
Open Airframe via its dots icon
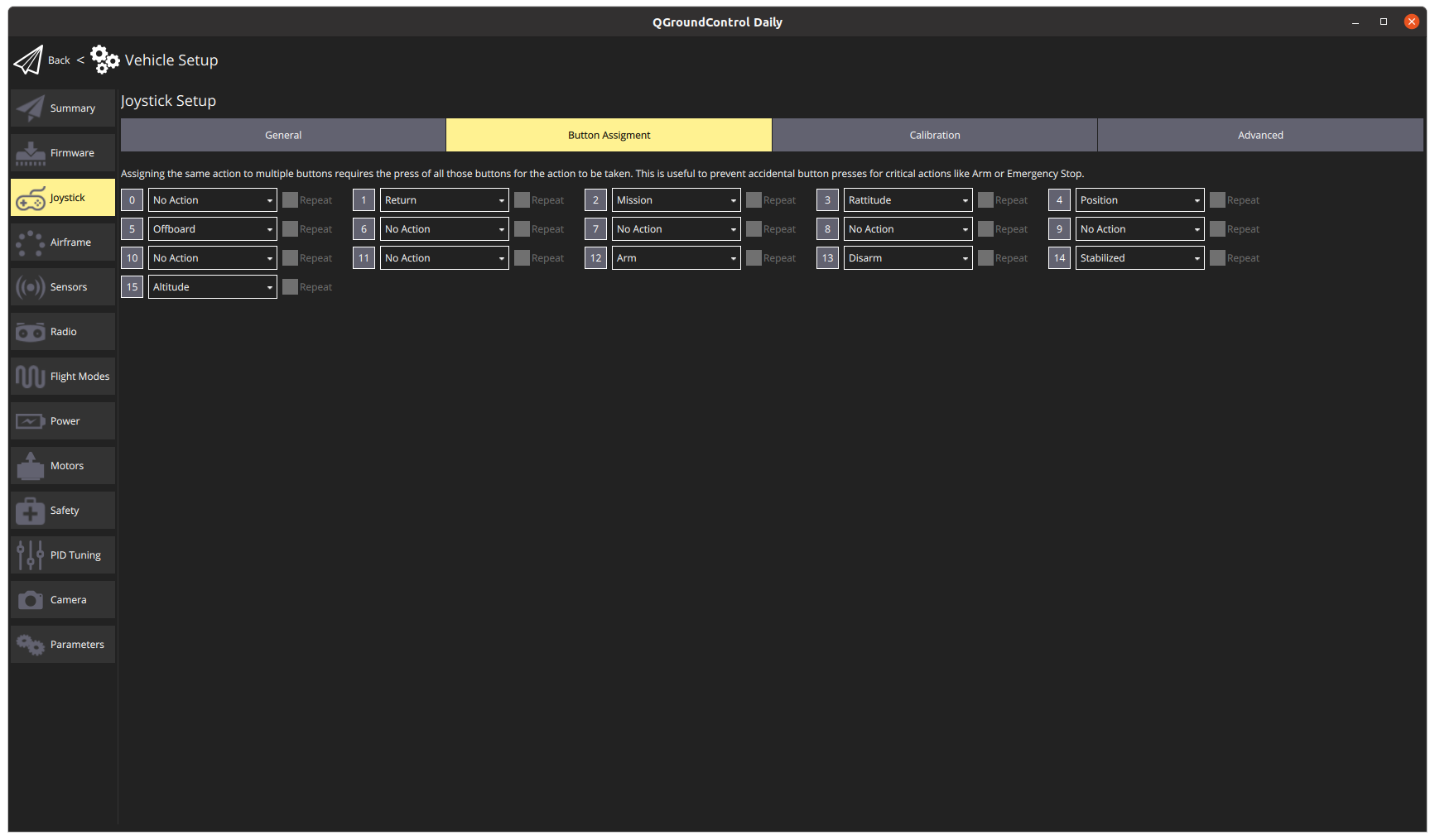[31, 242]
